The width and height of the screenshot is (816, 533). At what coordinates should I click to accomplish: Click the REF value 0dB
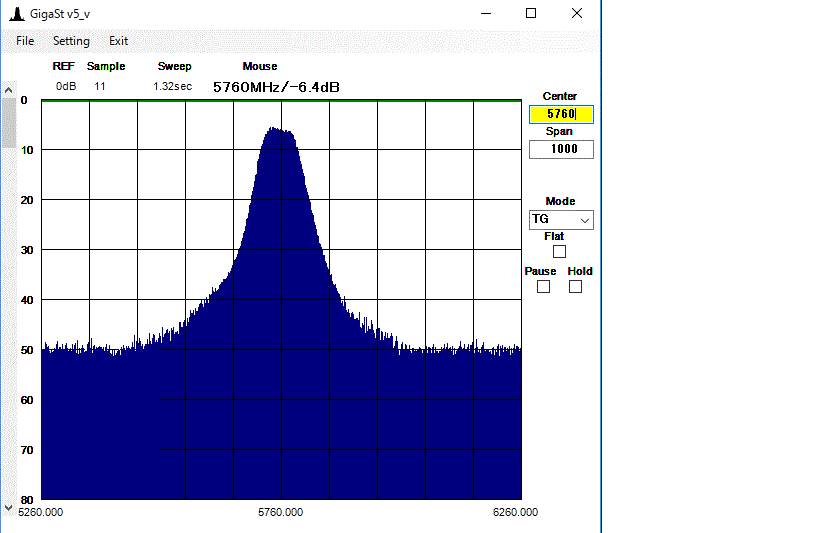[x=65, y=86]
